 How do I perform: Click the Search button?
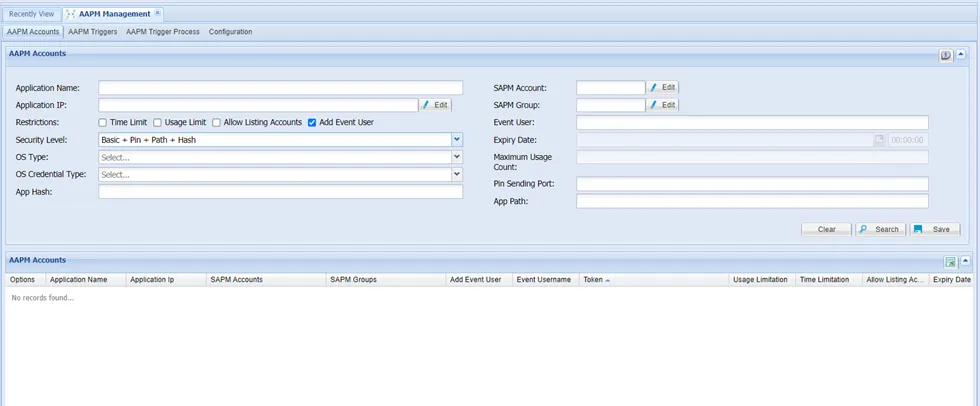click(880, 229)
